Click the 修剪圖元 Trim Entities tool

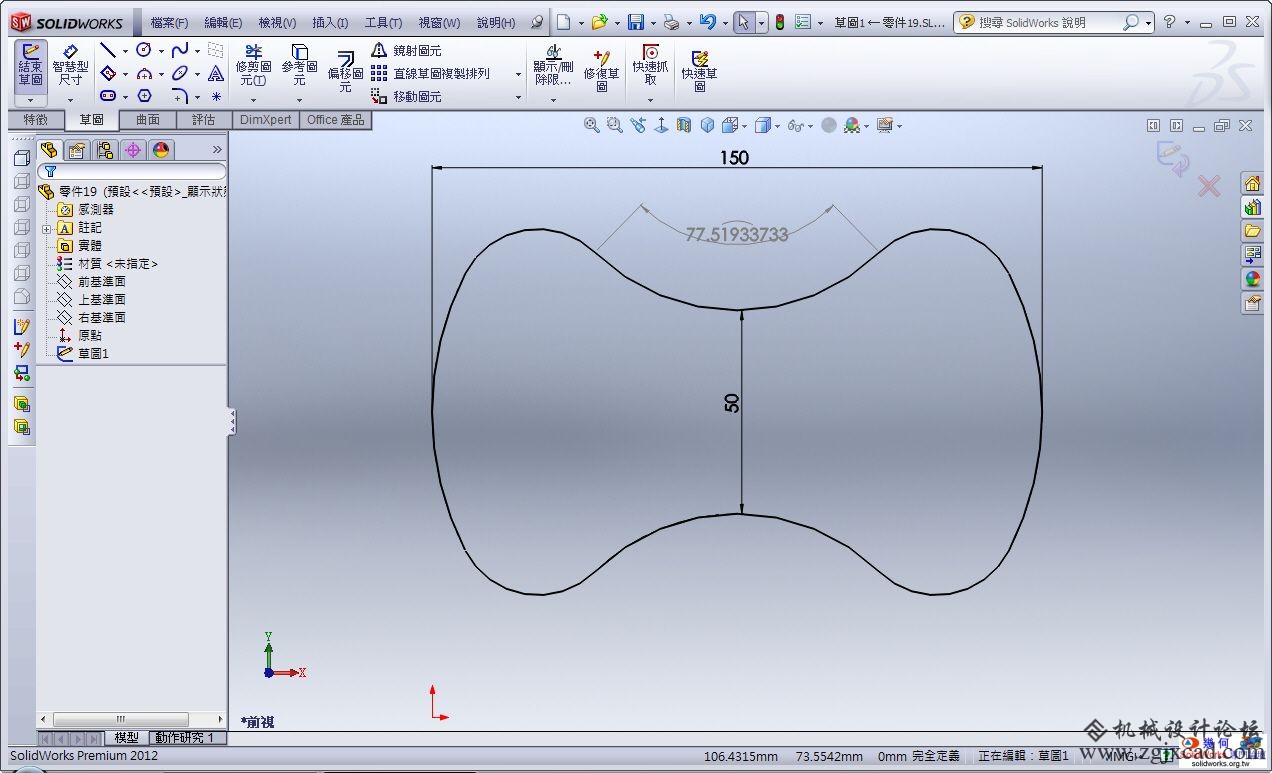[253, 65]
